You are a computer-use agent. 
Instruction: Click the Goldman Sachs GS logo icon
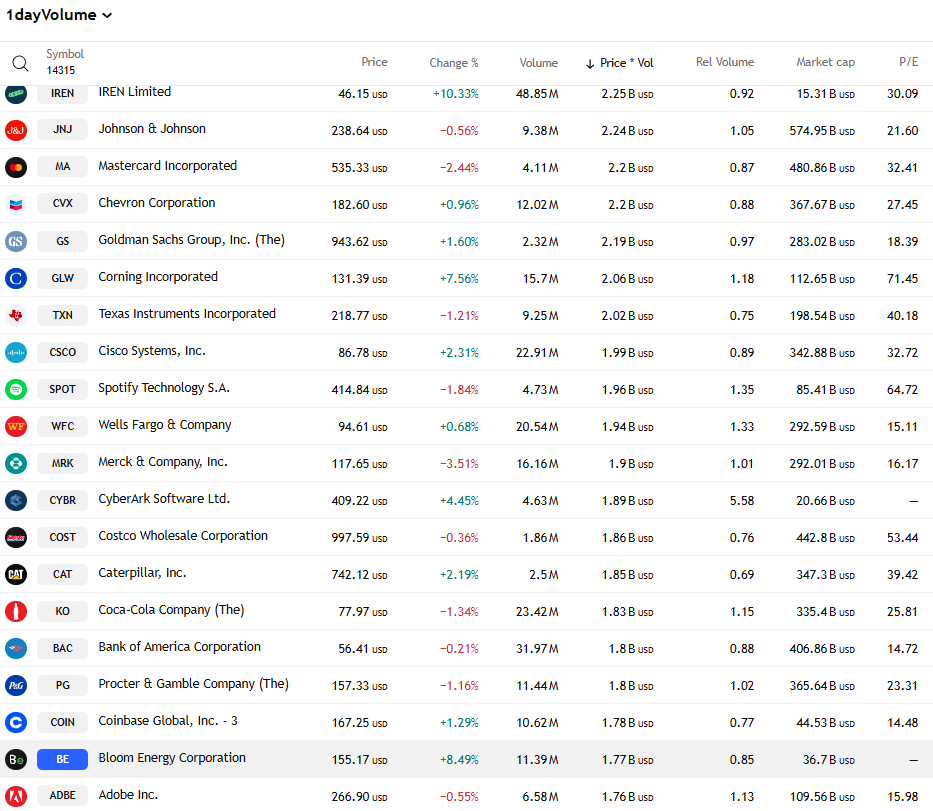[x=16, y=241]
